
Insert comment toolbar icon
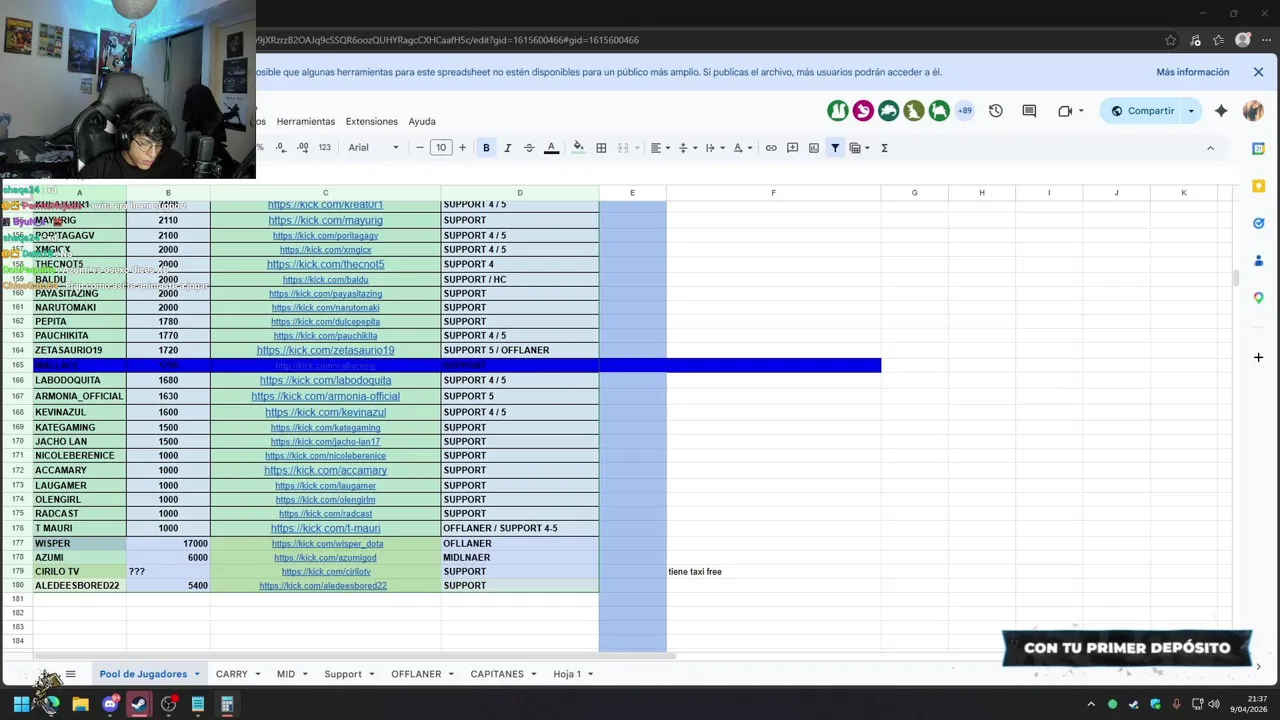click(x=792, y=148)
